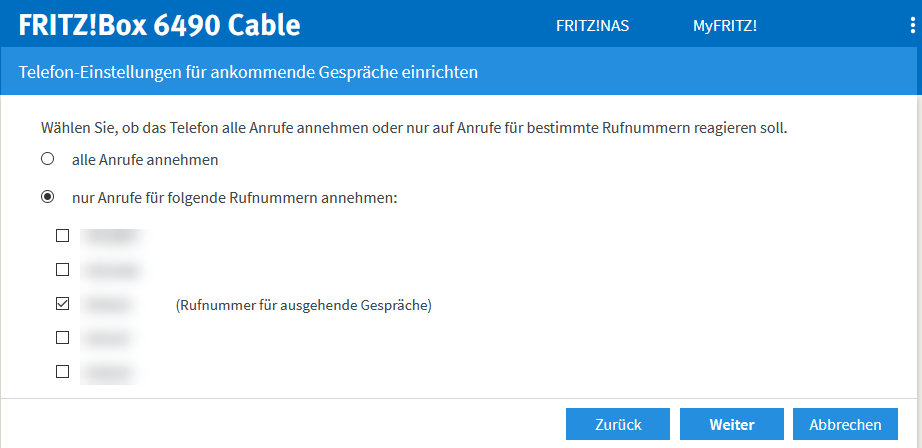Click the 'alle Anrufe annehmen' text label
The image size is (922, 448).
145,159
